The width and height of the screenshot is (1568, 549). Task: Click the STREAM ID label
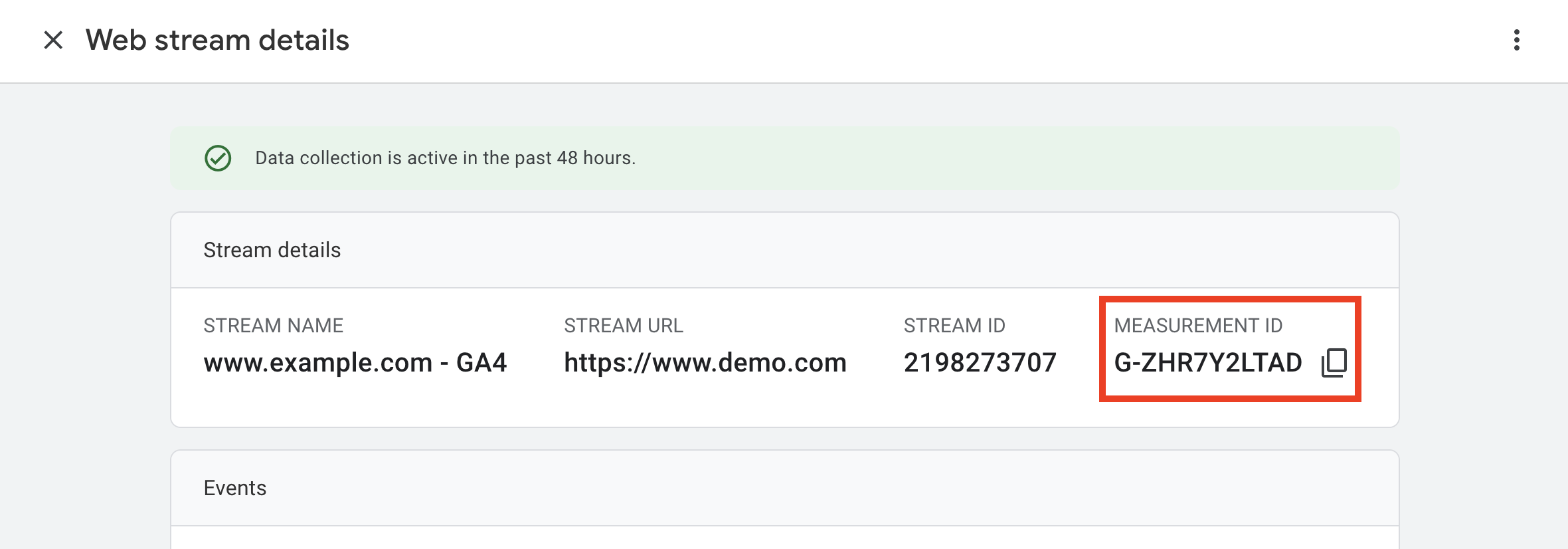[x=954, y=326]
